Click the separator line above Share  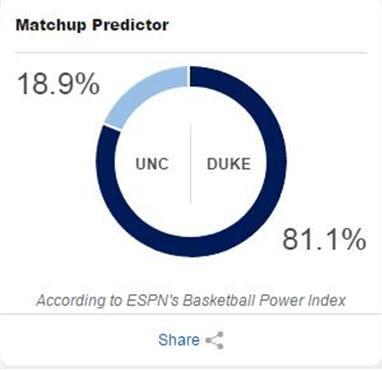(191, 314)
